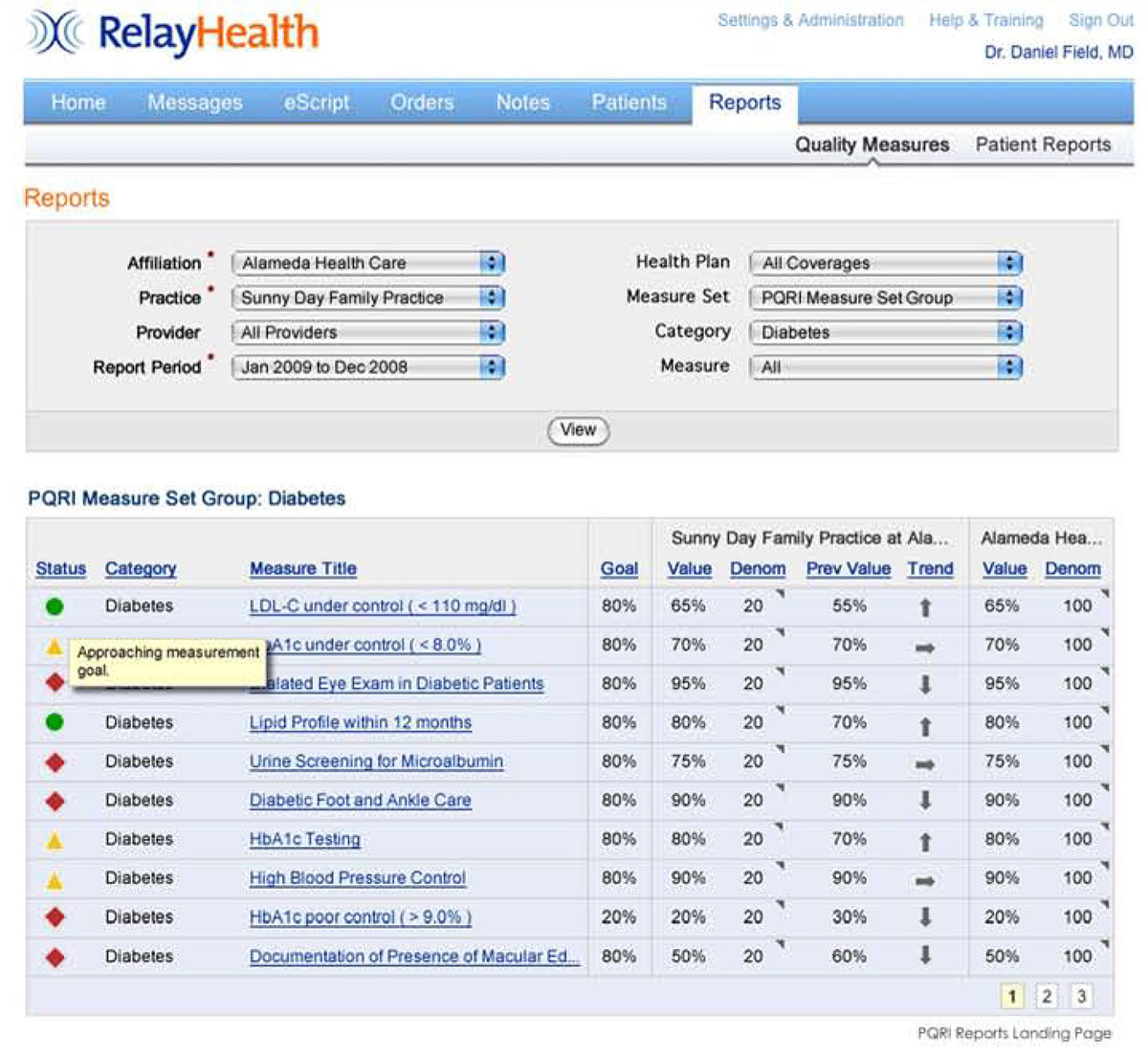Sort table by Status column
This screenshot has width=1148, height=1060.
point(61,568)
